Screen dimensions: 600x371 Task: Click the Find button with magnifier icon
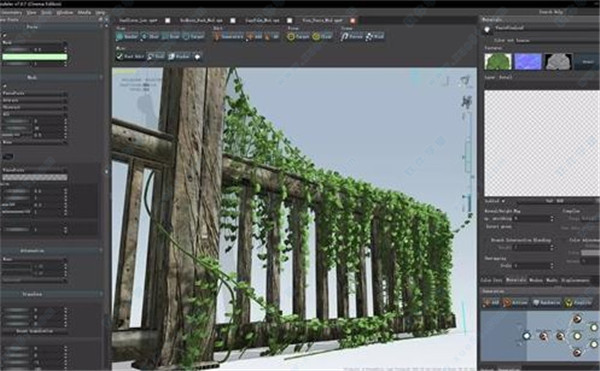[156, 56]
